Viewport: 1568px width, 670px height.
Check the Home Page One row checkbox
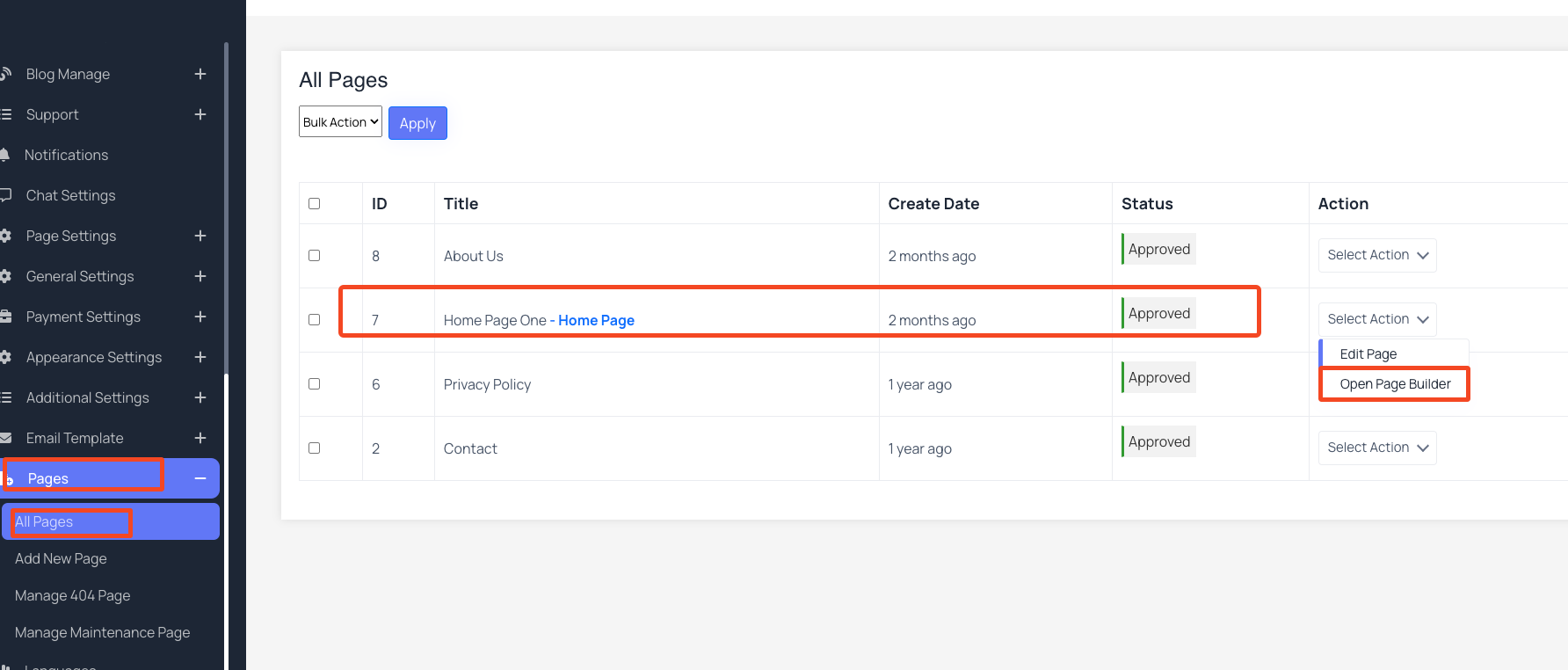coord(314,319)
